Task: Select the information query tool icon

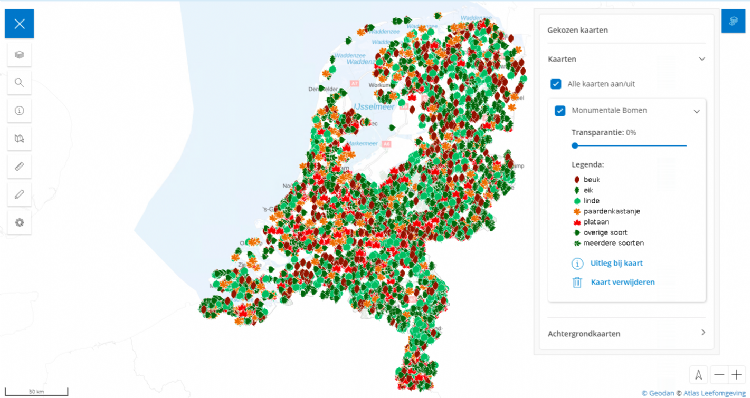Action: [x=19, y=111]
